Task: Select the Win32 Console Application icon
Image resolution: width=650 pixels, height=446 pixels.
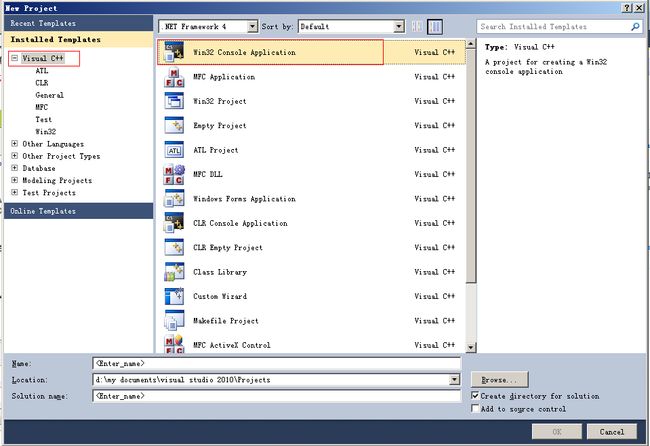Action: pos(174,52)
